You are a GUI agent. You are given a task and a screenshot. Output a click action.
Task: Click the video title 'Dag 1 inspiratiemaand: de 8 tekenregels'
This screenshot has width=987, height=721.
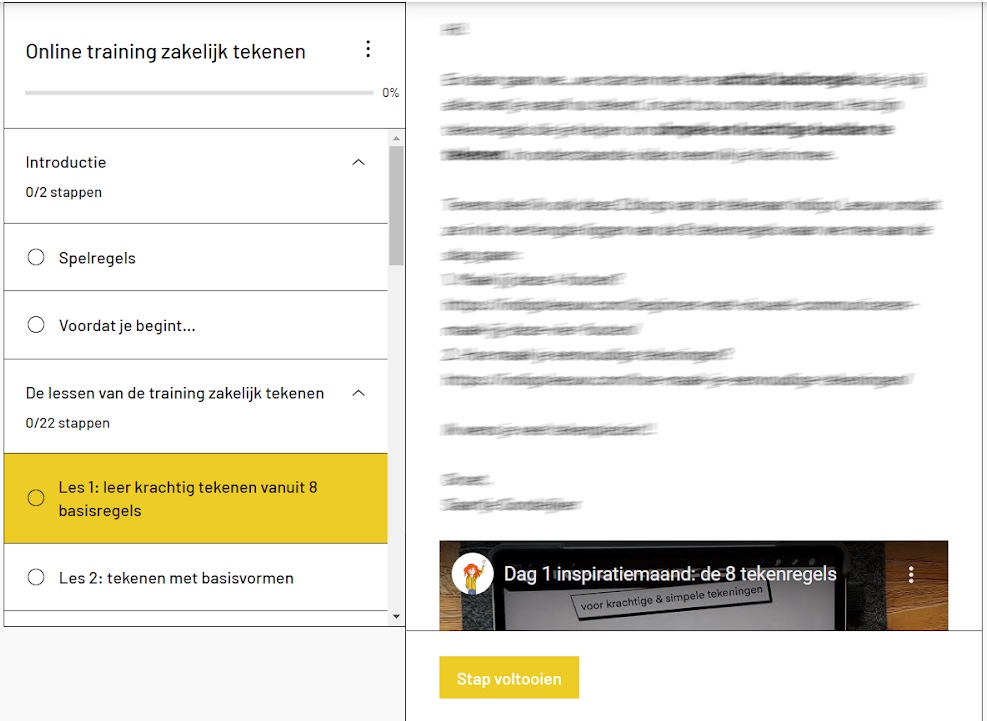click(671, 574)
